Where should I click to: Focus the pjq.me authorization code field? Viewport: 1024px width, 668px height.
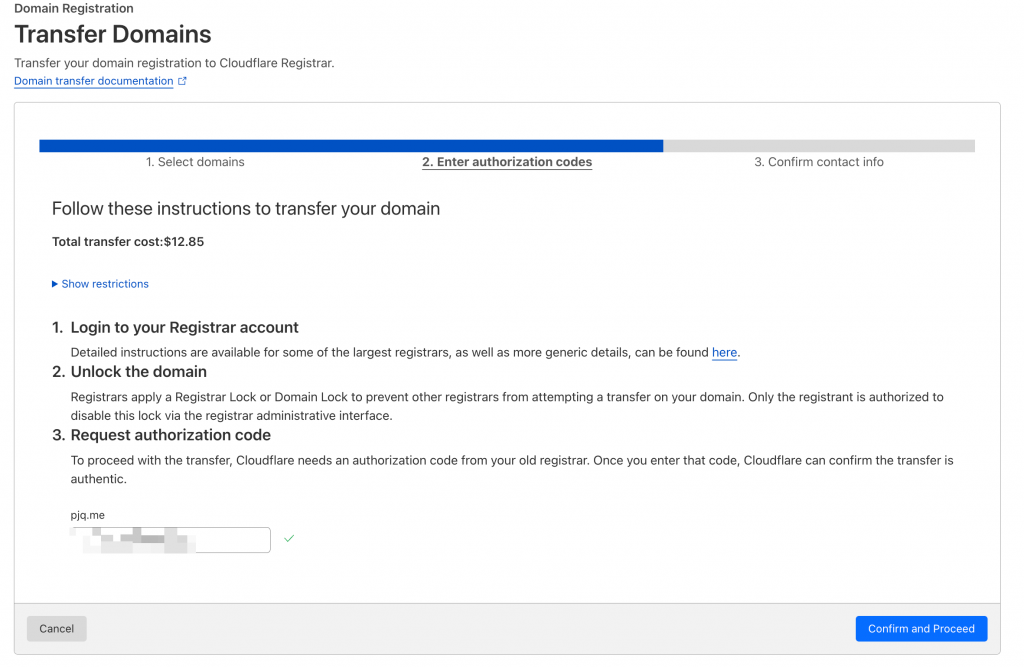point(170,540)
